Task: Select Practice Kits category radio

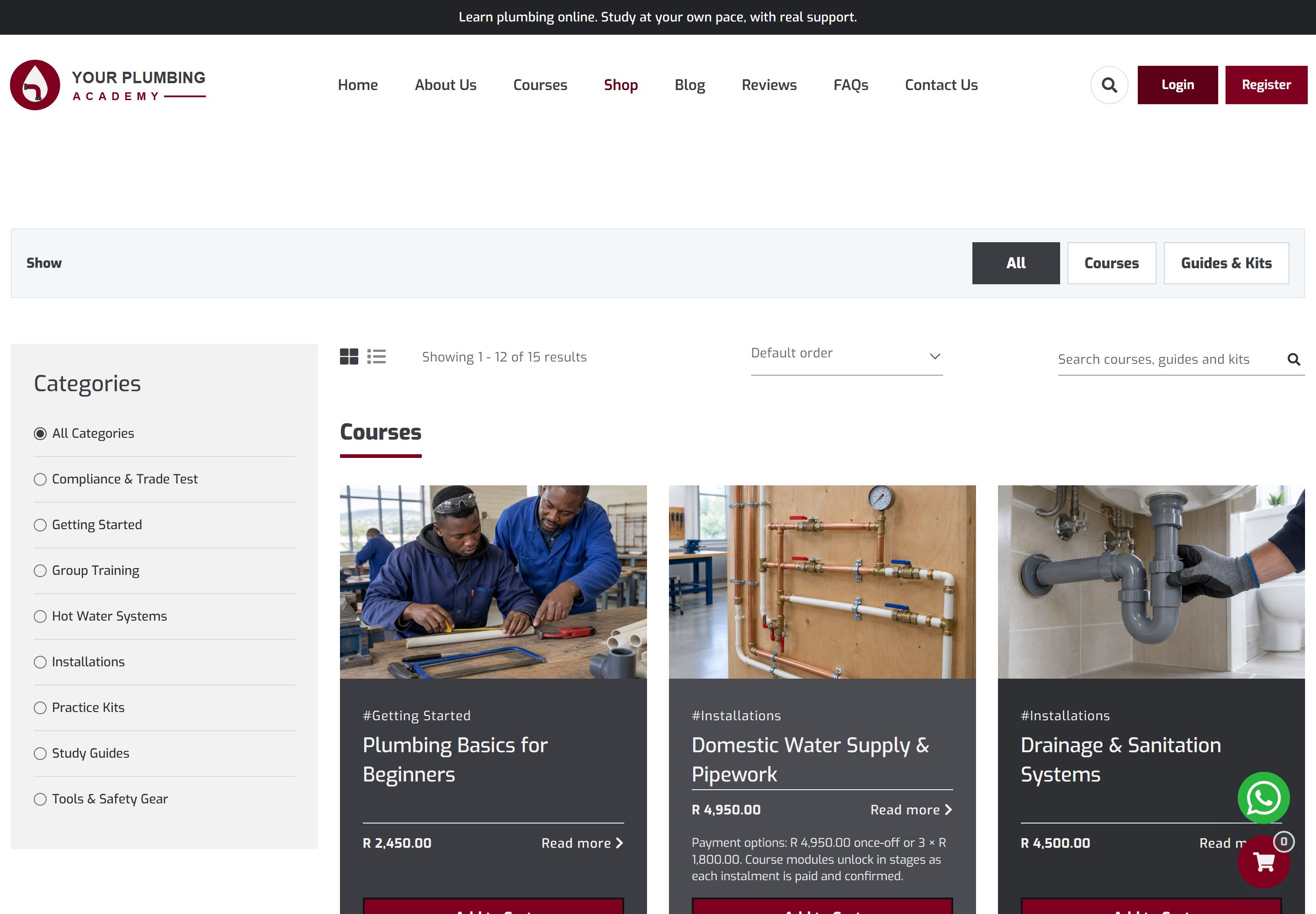Action: pyautogui.click(x=40, y=708)
